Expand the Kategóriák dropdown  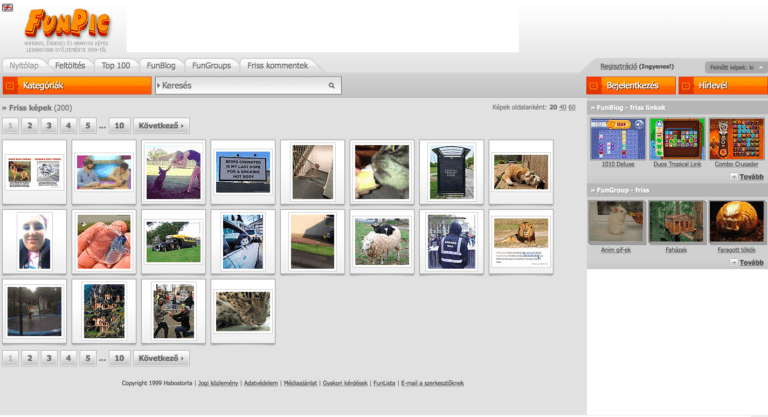(x=77, y=86)
